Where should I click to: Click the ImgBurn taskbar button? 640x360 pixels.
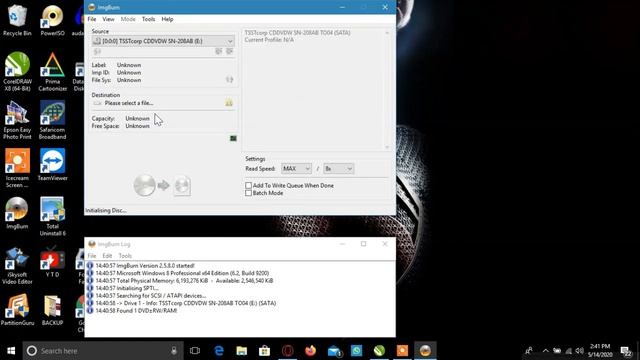coord(425,351)
